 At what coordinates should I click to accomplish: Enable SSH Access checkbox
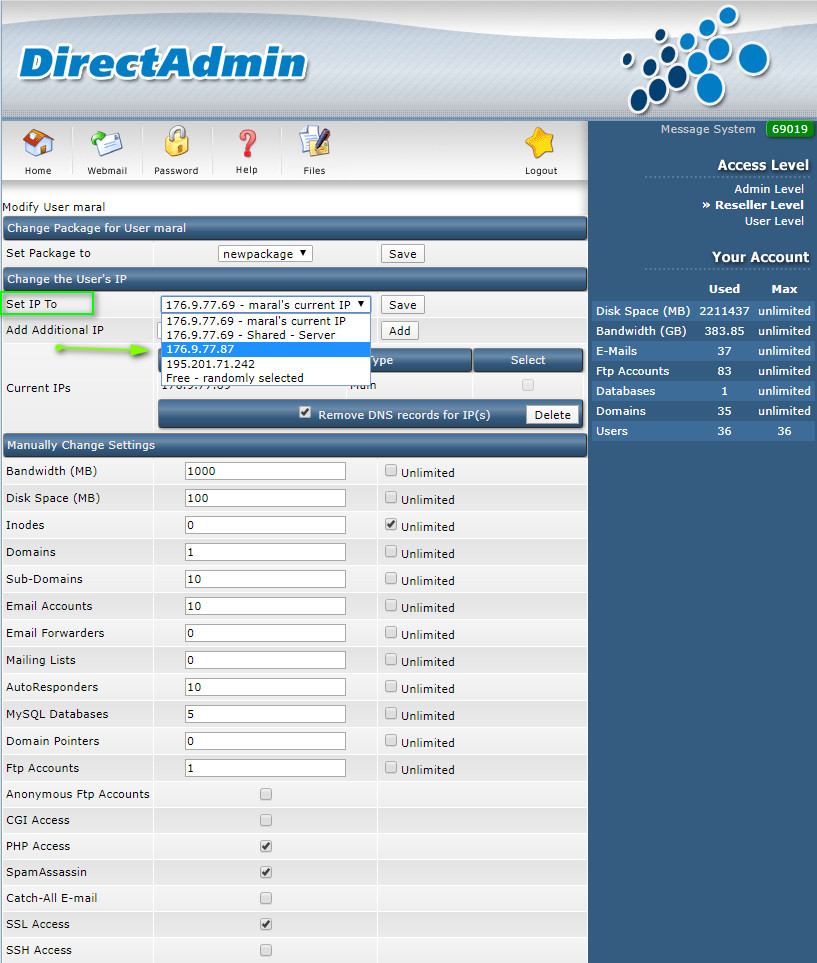(x=266, y=950)
